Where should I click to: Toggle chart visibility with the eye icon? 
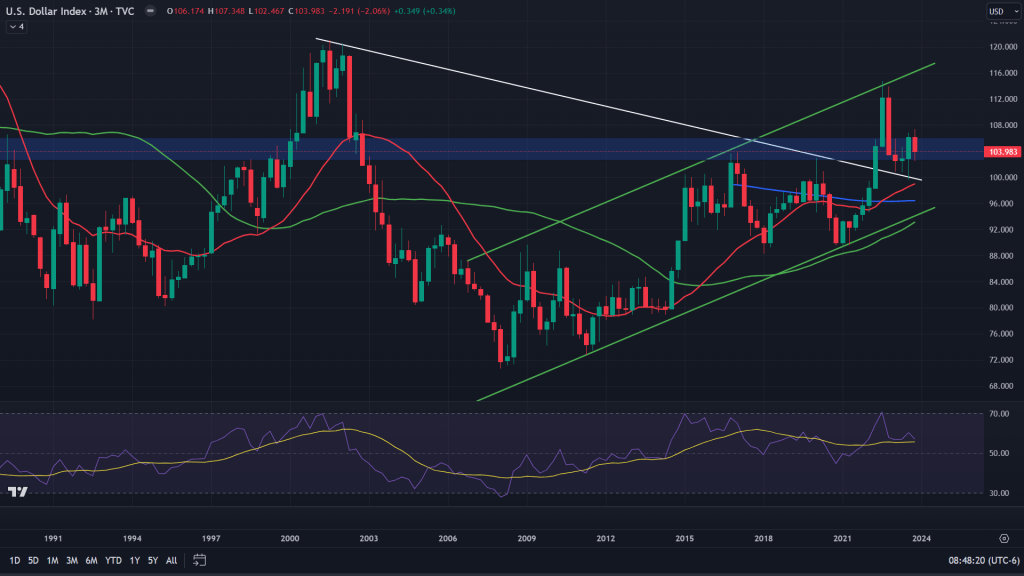tap(149, 11)
